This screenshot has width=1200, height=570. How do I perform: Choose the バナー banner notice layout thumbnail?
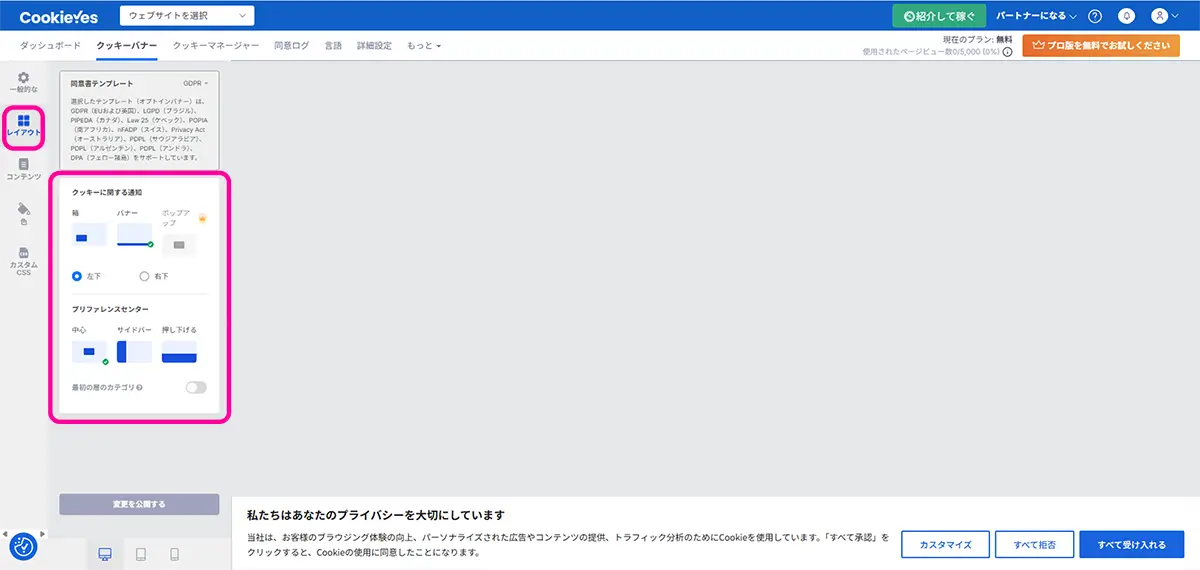(134, 236)
